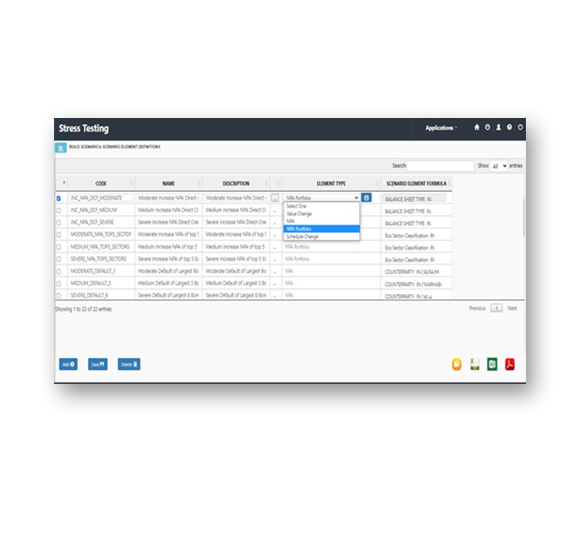Open the Show entries dropdown
Image resolution: width=579 pixels, height=535 pixels.
(499, 166)
